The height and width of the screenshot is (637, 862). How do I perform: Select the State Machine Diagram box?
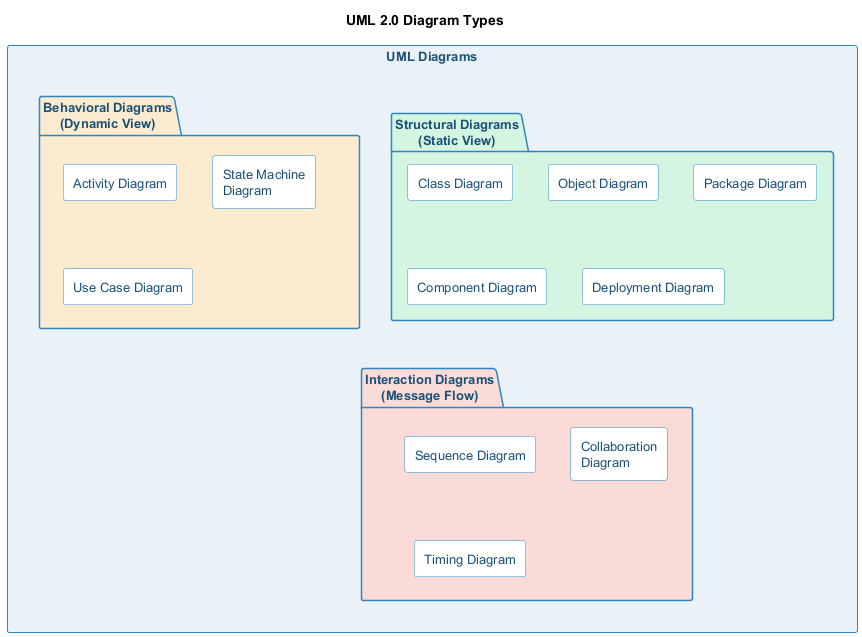coord(264,182)
